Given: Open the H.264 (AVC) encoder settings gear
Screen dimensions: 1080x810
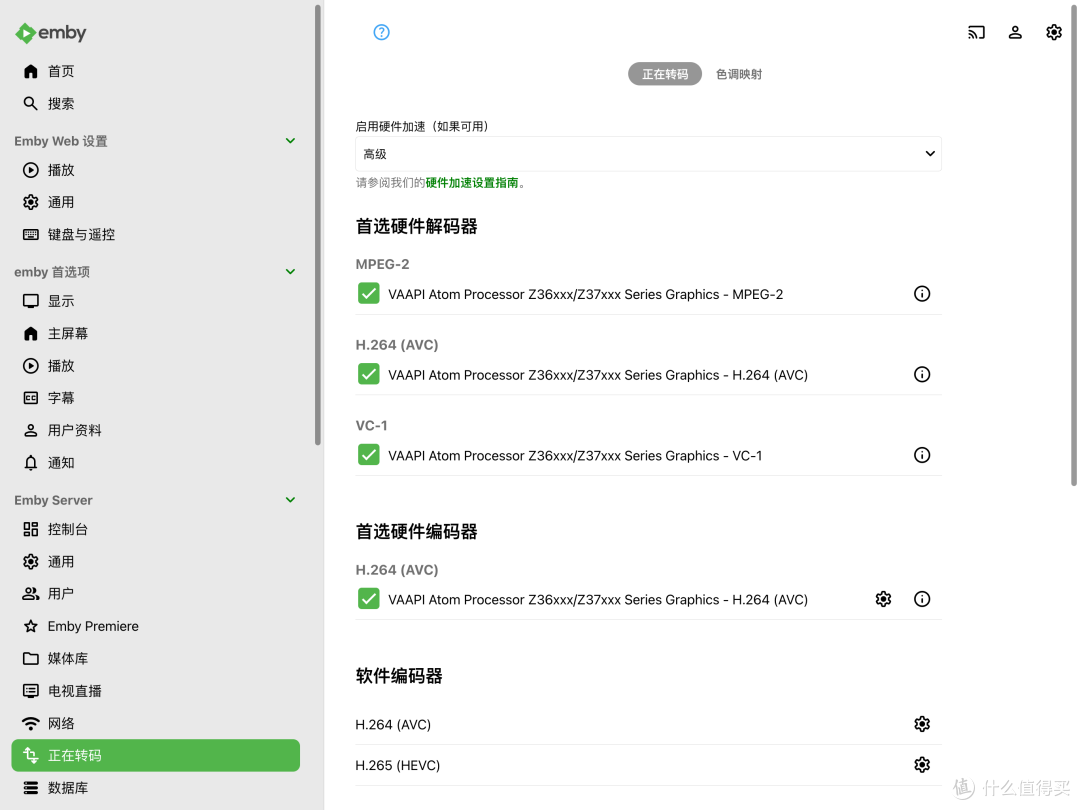Looking at the screenshot, I should click(883, 598).
